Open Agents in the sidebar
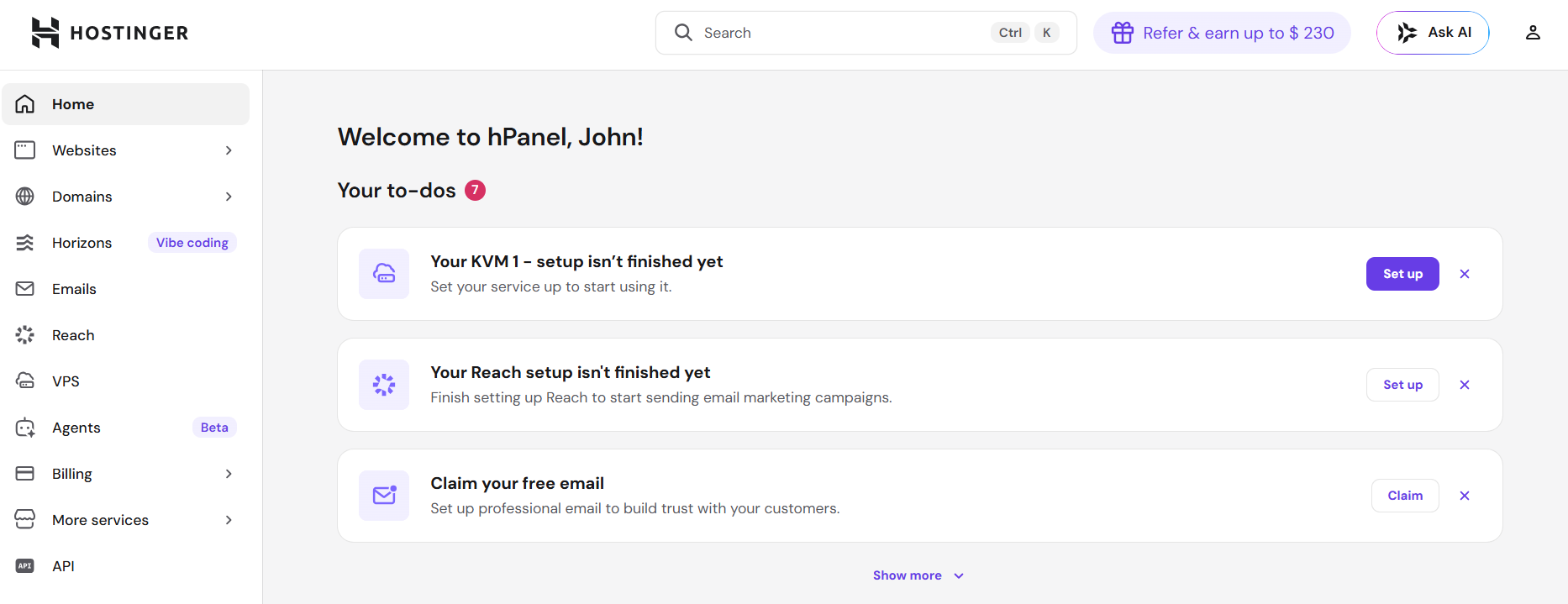The height and width of the screenshot is (604, 1568). (x=126, y=428)
